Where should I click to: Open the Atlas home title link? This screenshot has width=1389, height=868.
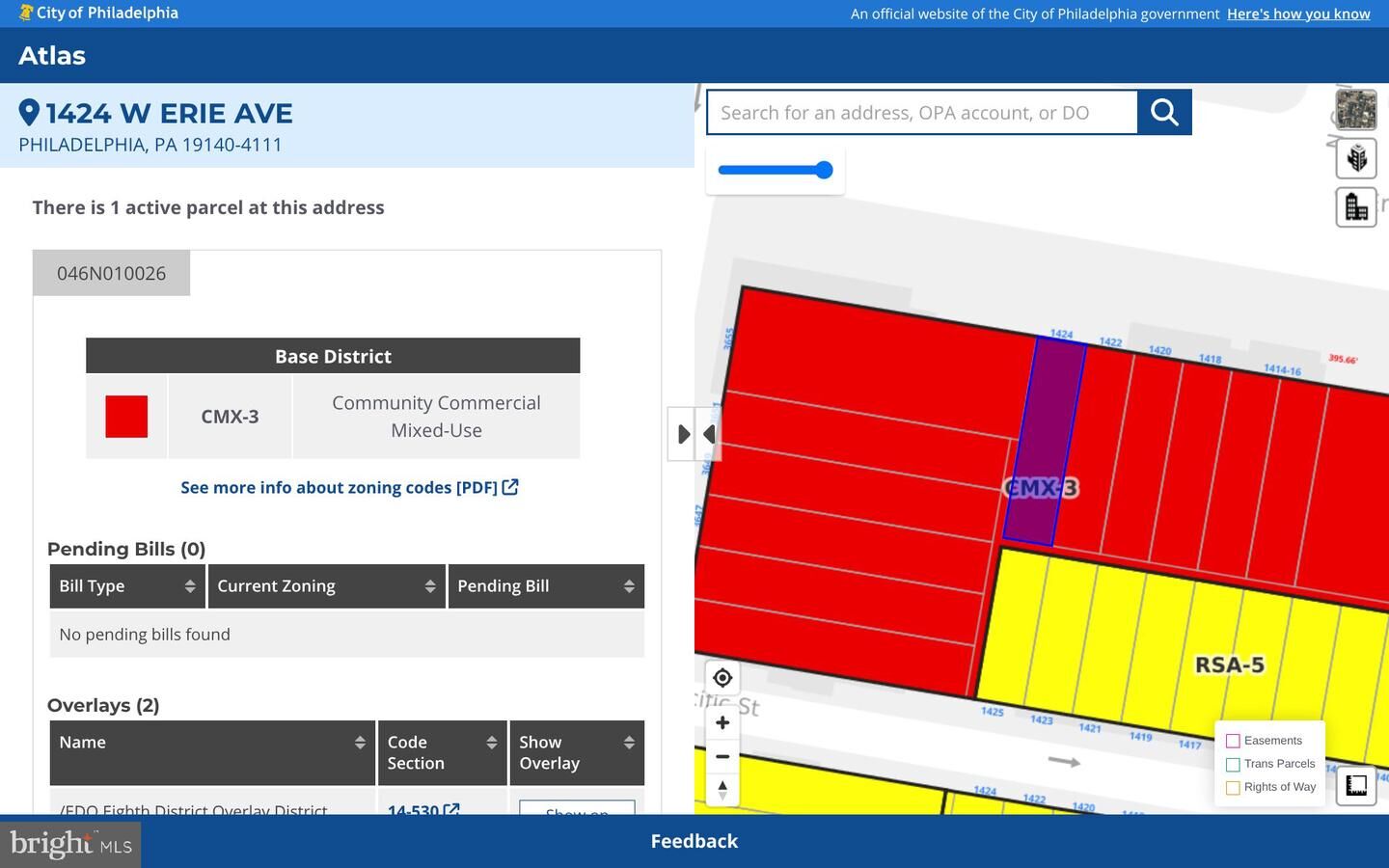click(52, 56)
